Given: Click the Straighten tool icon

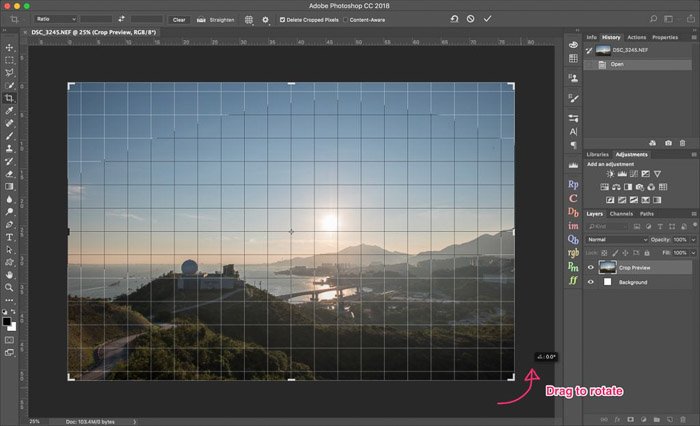Looking at the screenshot, I should (203, 19).
